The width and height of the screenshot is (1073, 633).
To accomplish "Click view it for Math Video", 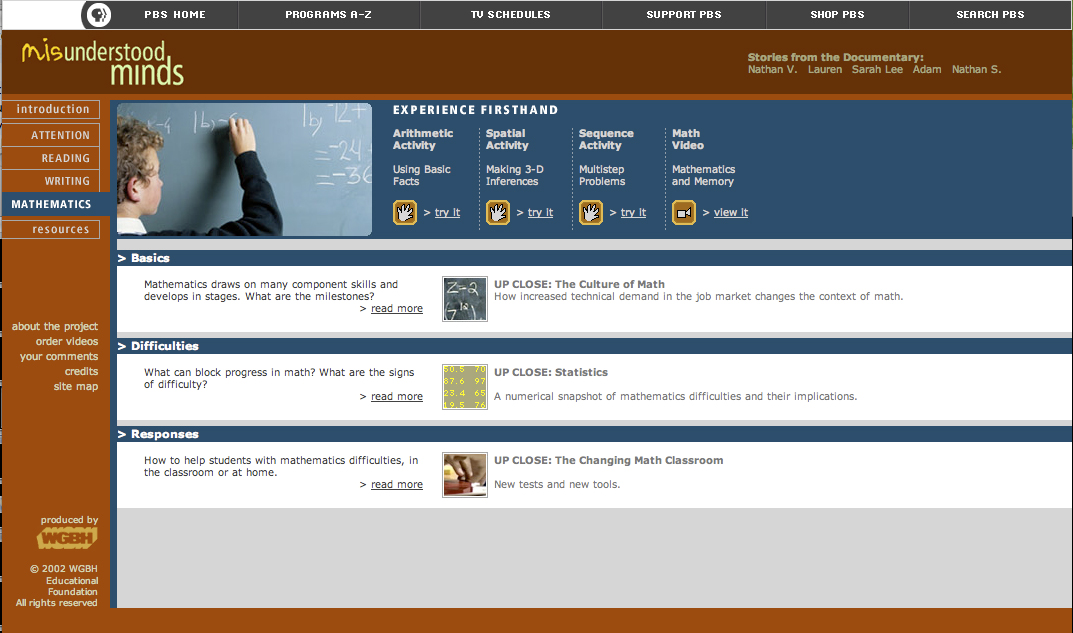I will [730, 213].
